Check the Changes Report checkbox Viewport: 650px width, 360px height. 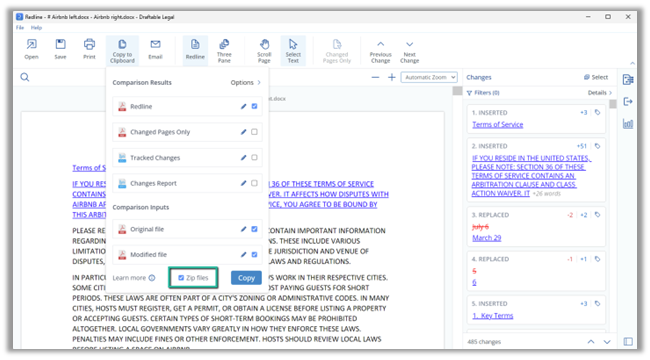(x=254, y=183)
